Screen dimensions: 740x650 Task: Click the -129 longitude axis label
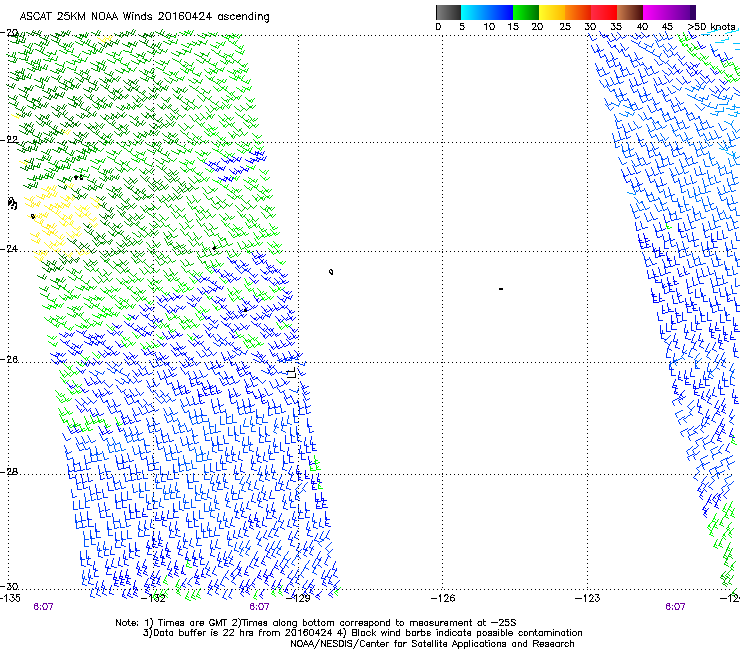[298, 599]
